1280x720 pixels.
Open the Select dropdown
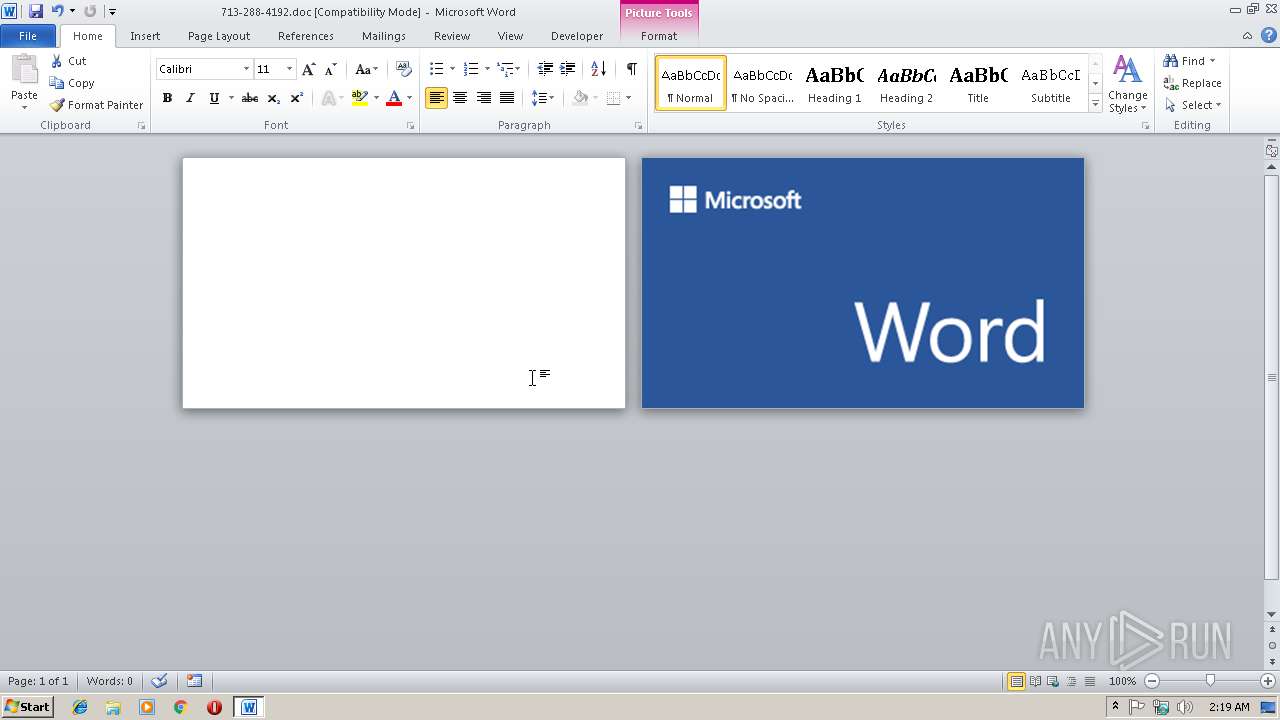pyautogui.click(x=1192, y=105)
